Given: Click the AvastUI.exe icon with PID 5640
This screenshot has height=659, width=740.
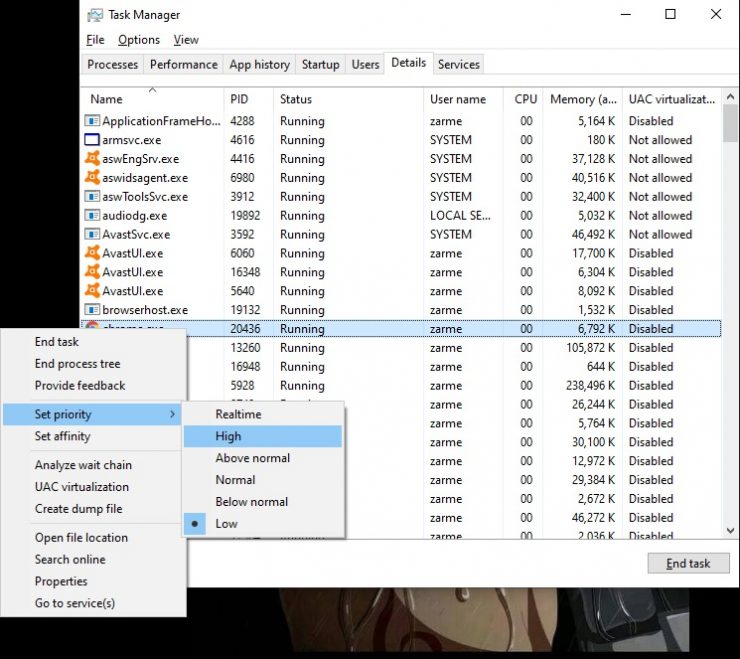Looking at the screenshot, I should click(92, 291).
